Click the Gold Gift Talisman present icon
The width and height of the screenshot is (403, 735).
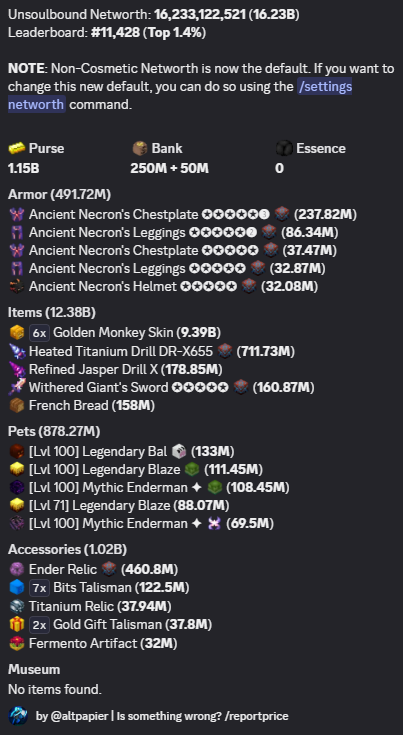[17, 624]
